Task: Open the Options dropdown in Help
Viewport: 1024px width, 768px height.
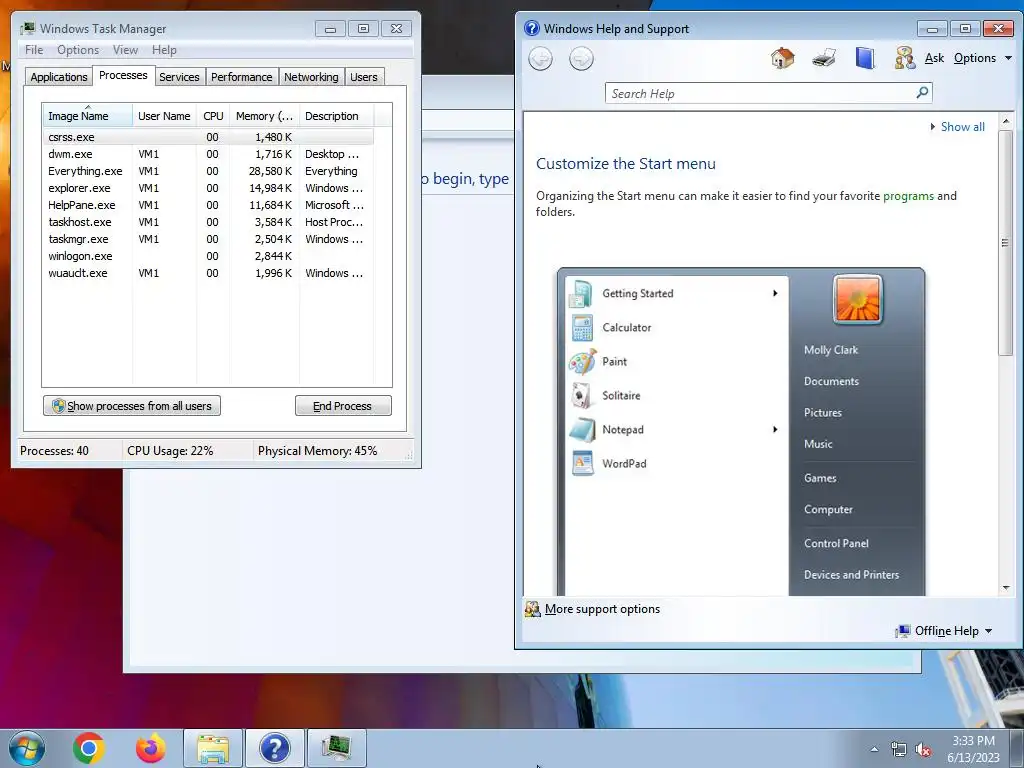Action: click(x=982, y=58)
